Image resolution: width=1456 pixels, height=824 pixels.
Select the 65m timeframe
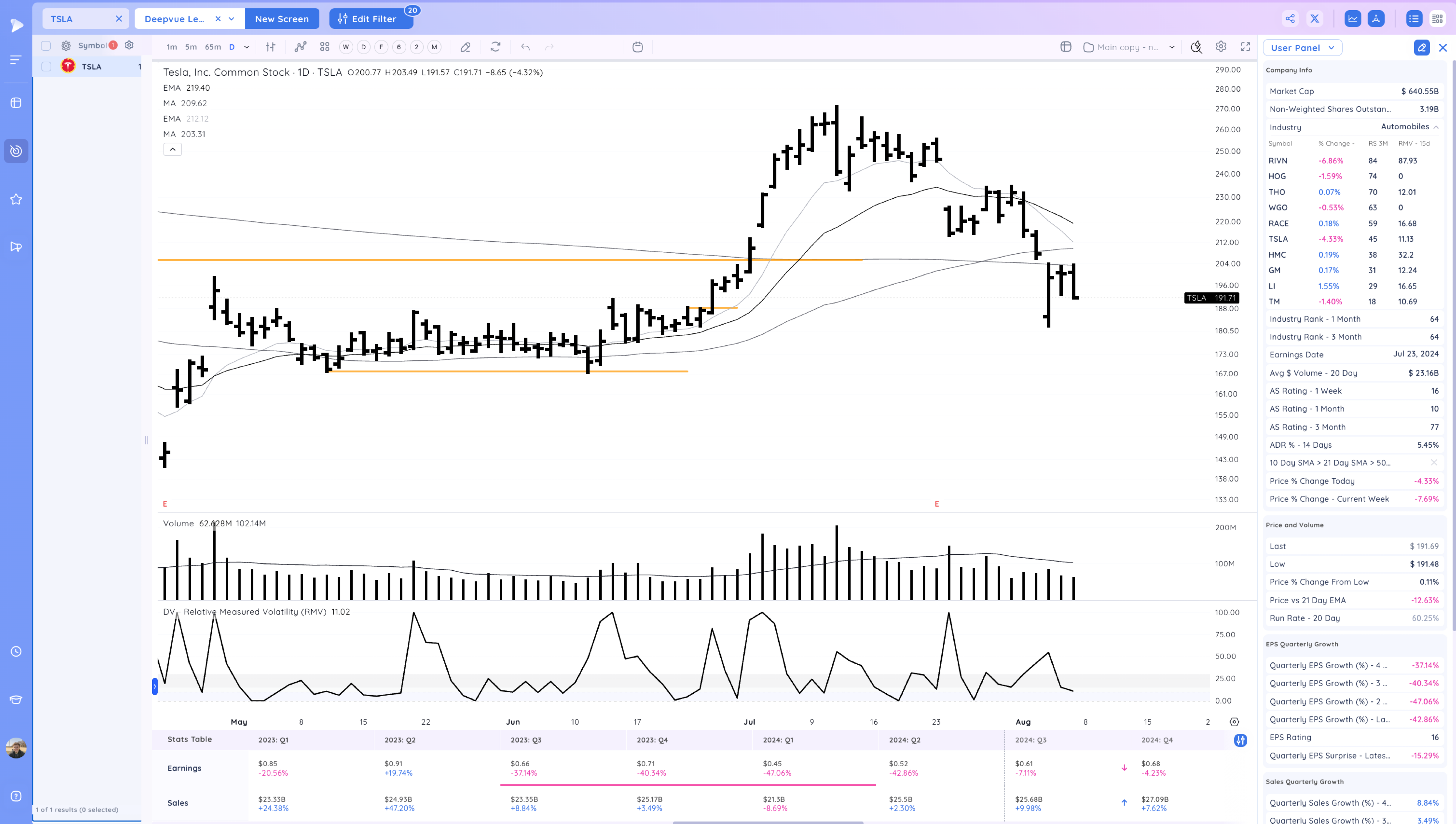pos(212,47)
